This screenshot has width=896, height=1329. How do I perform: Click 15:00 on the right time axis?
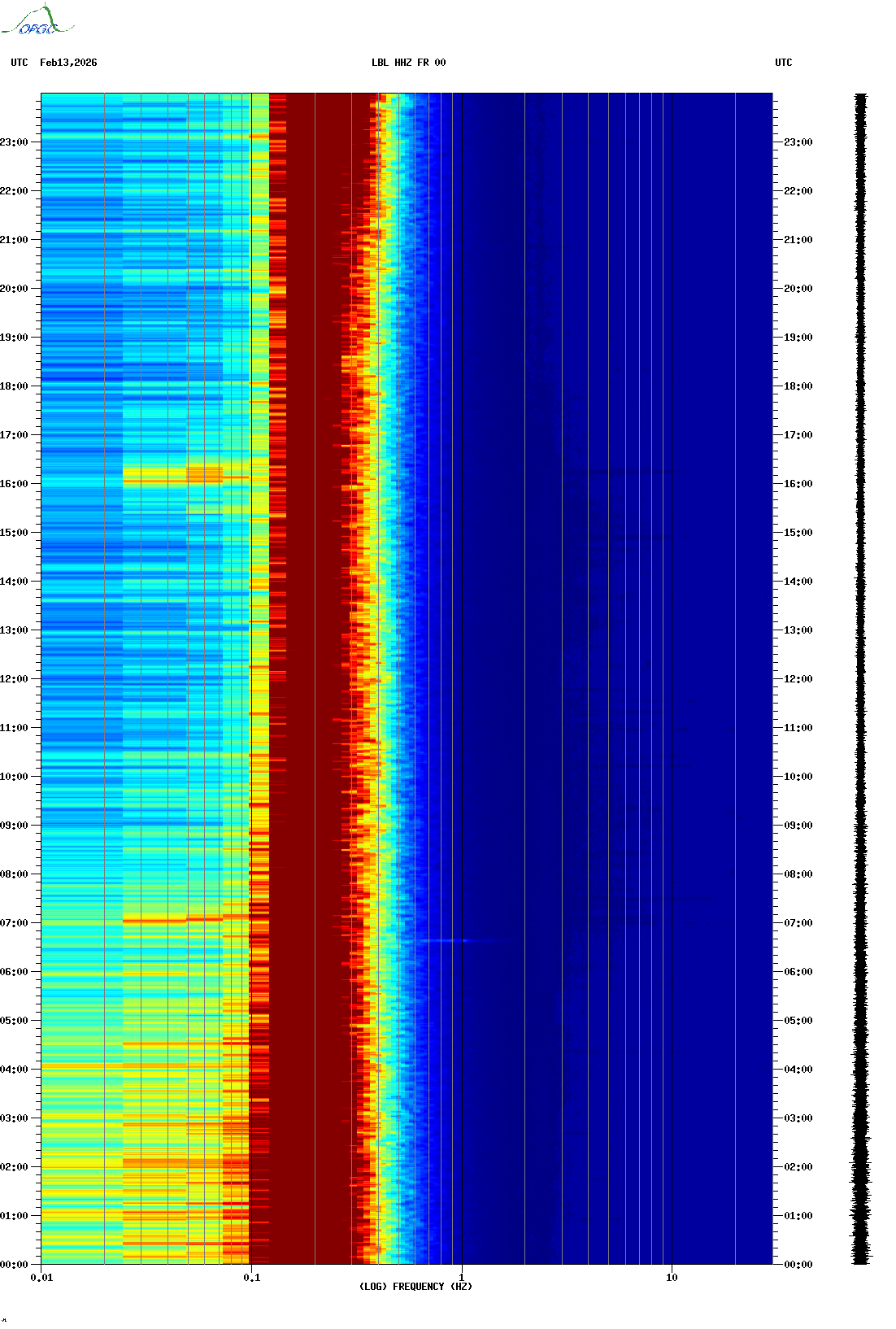[x=798, y=533]
